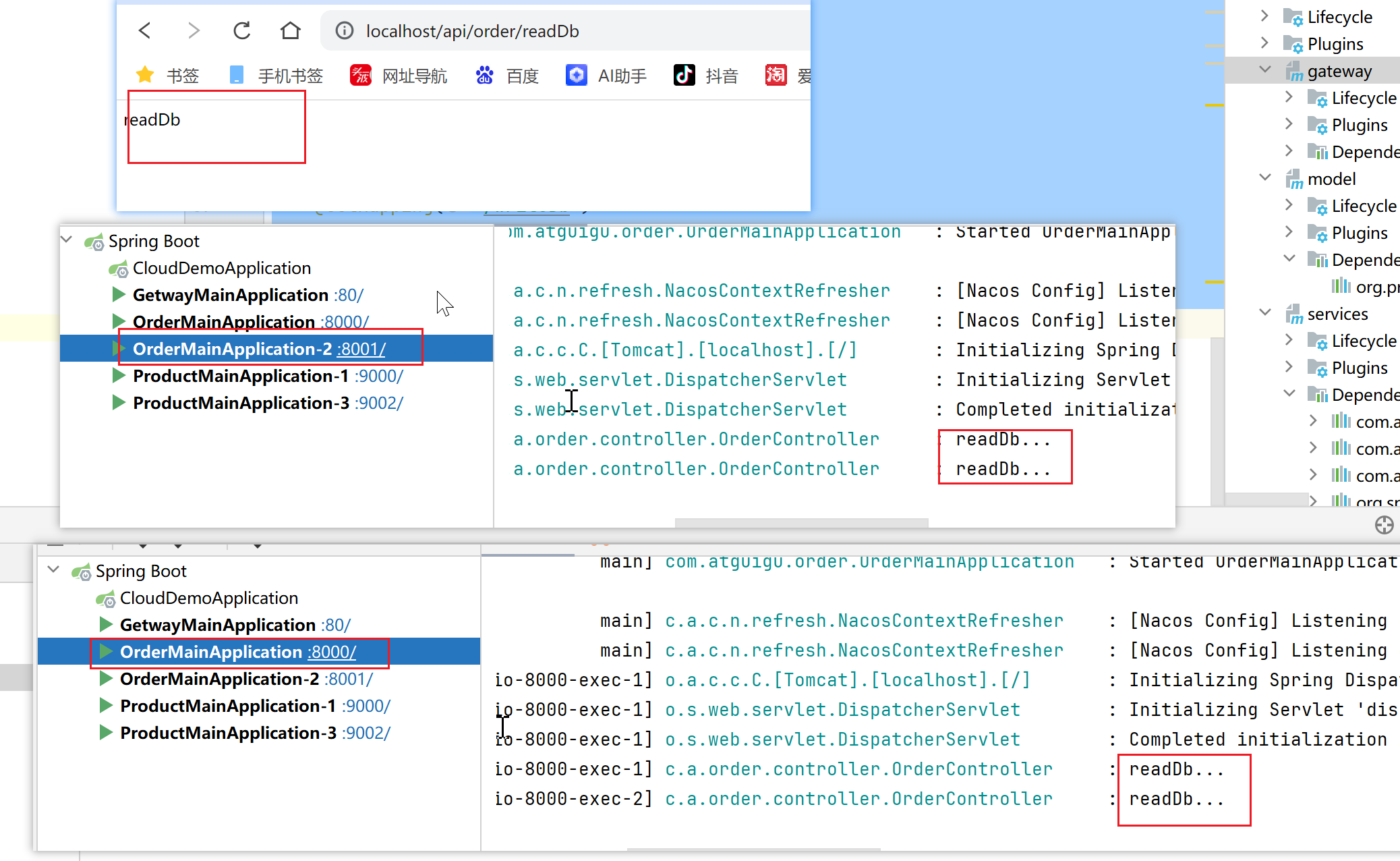The image size is (1400, 861).
Task: Click Spring Boot icon in lower panel
Action: click(x=82, y=572)
